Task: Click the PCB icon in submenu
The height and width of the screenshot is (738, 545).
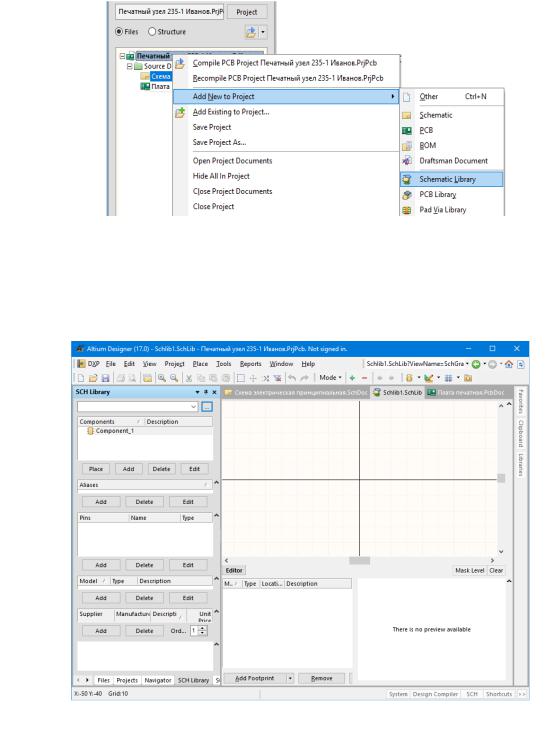Action: click(407, 130)
